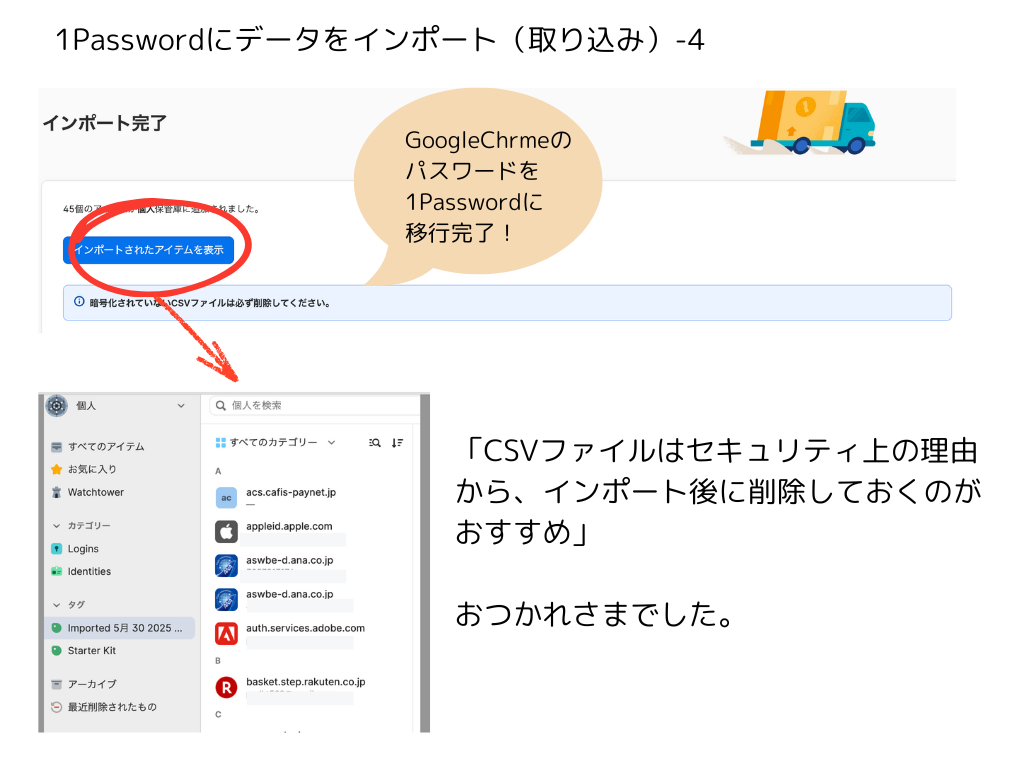Click the ANA icon of second aswbe-d.ana.co.jp

pos(226,600)
